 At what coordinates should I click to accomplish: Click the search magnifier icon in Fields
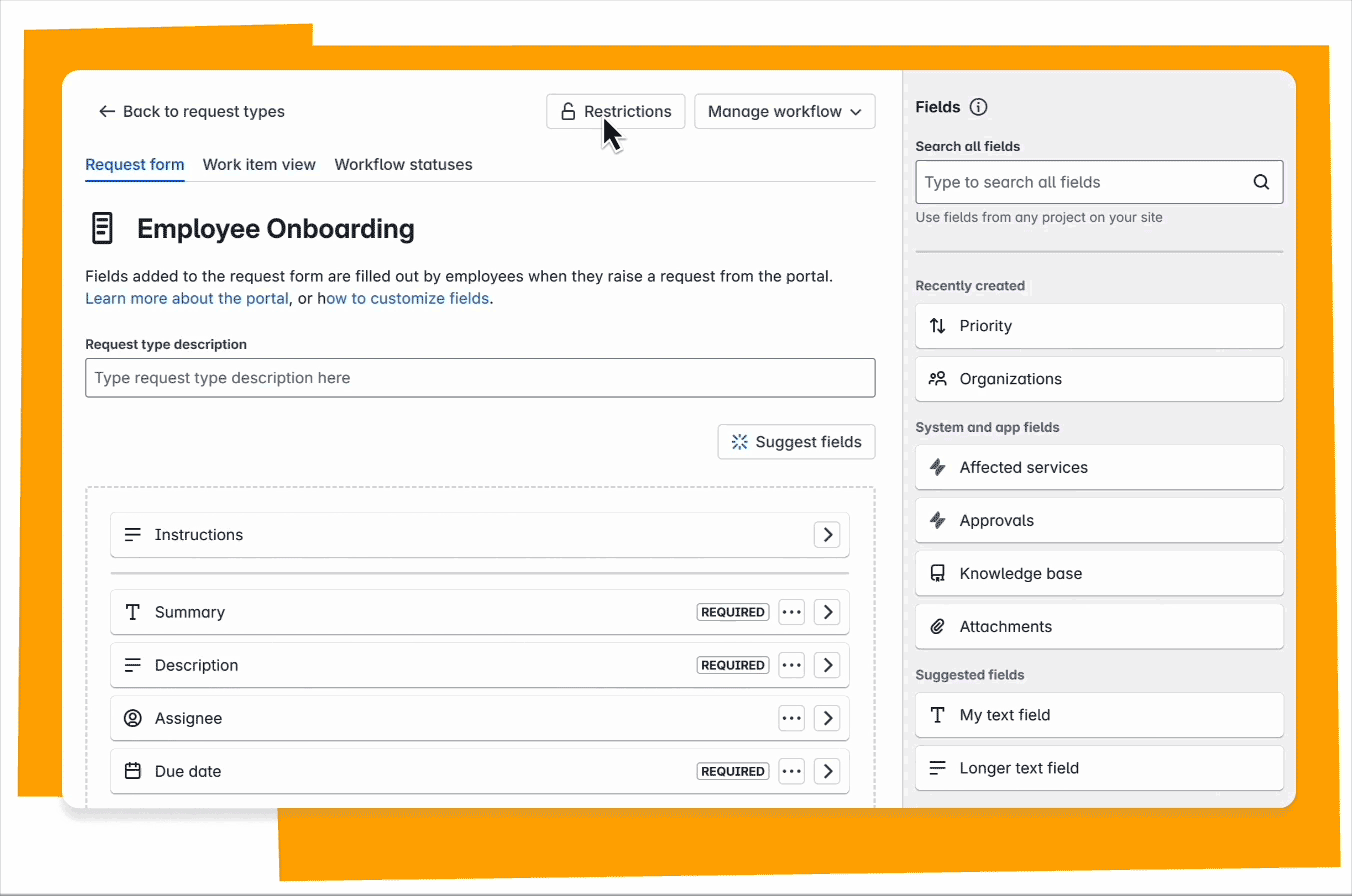[x=1261, y=182]
